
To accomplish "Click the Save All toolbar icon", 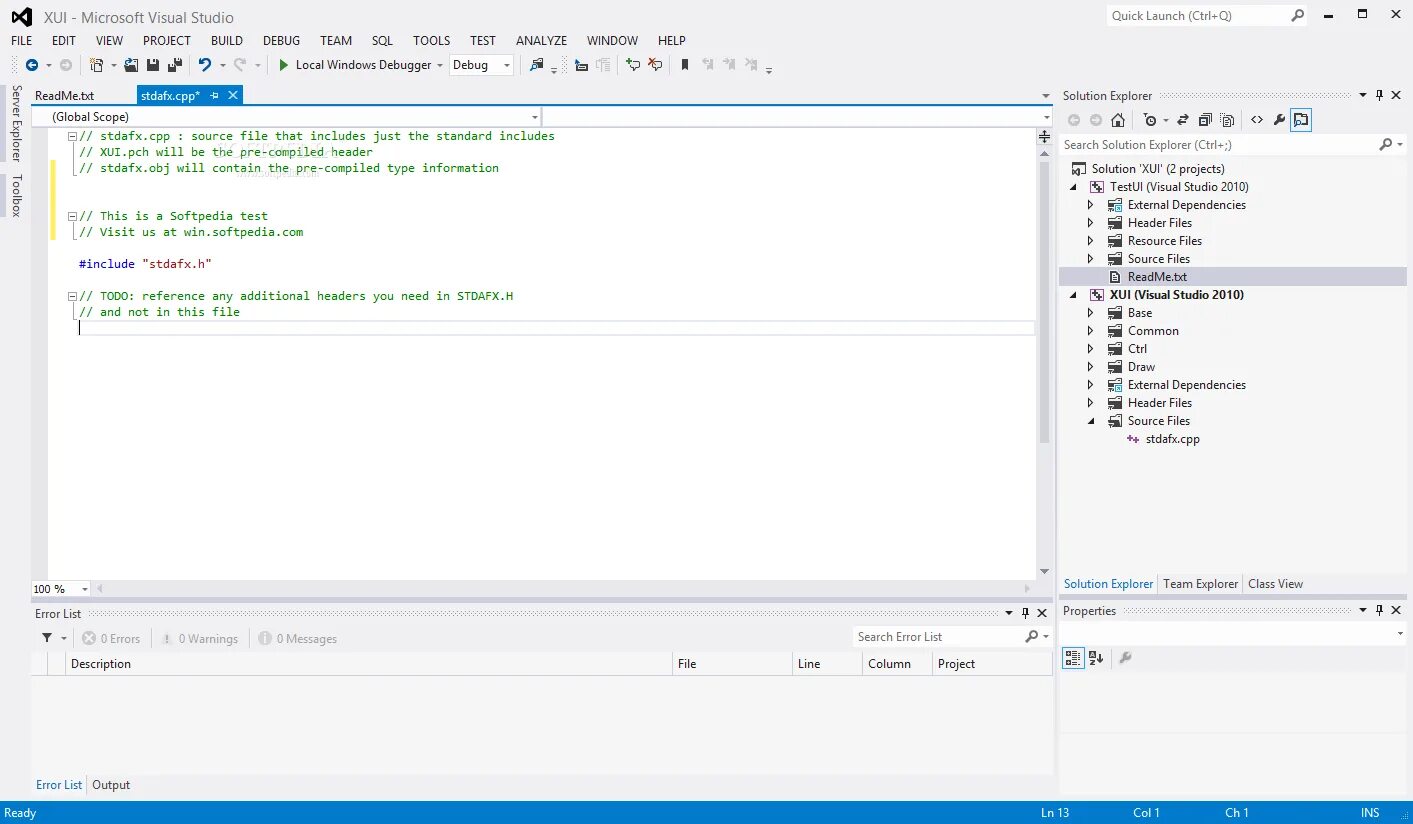I will [175, 65].
